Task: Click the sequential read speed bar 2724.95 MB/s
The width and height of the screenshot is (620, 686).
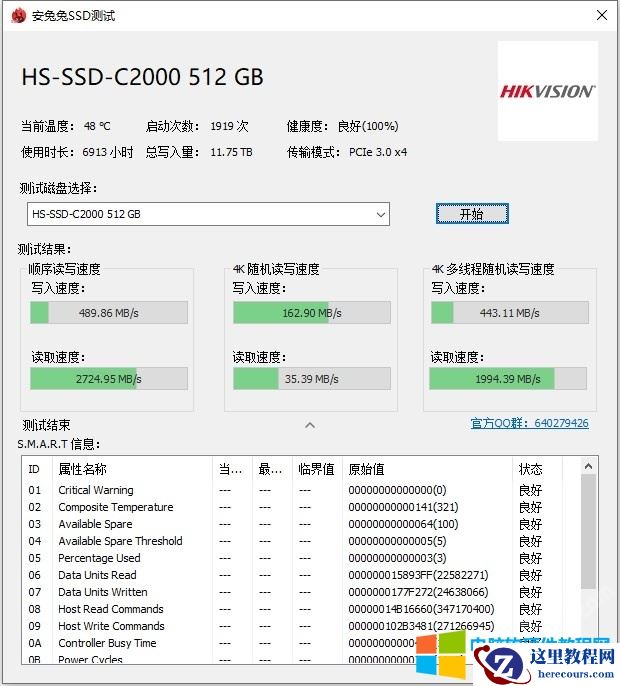Action: [x=109, y=379]
